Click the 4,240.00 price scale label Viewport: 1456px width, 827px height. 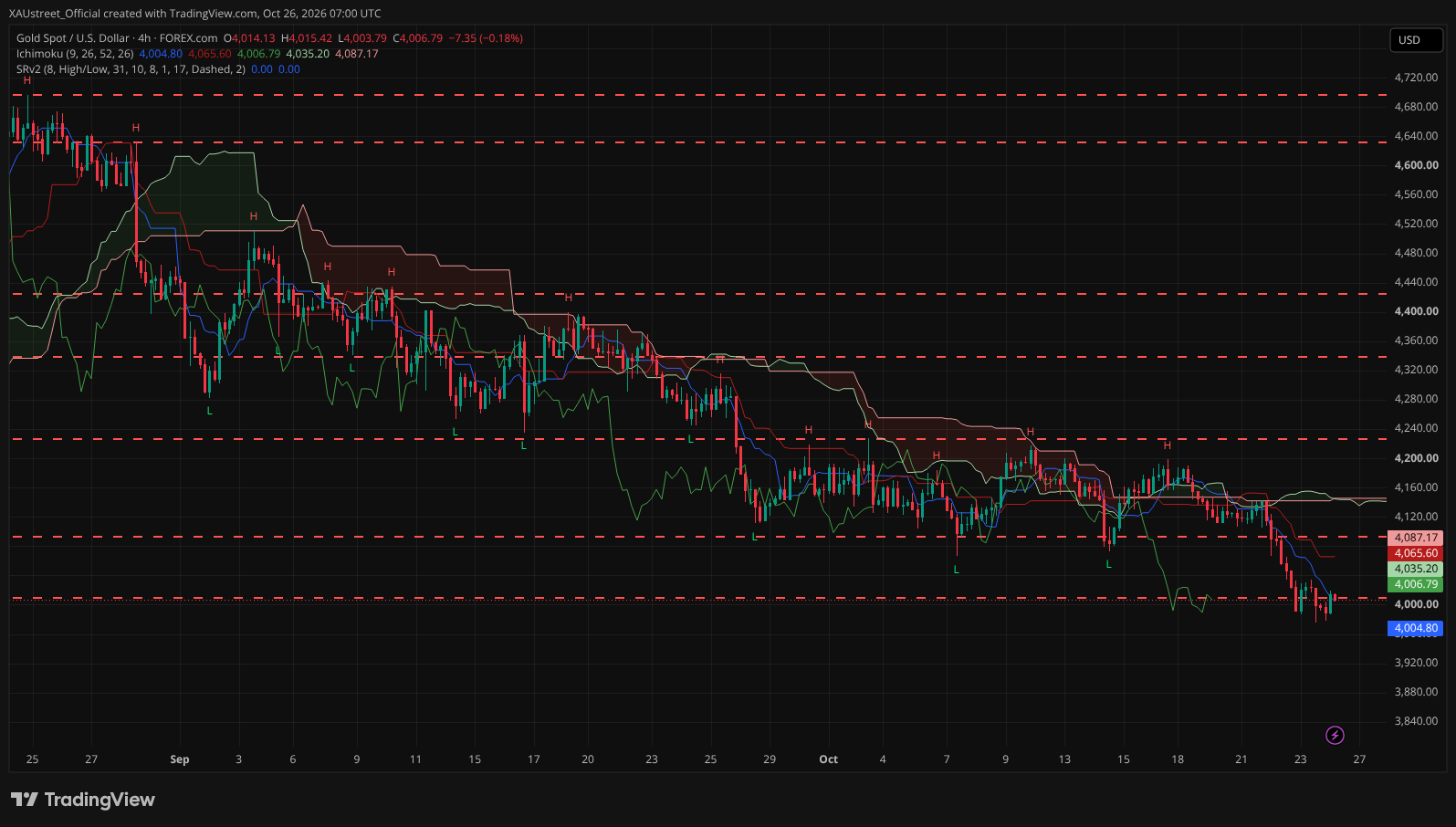tap(1416, 428)
